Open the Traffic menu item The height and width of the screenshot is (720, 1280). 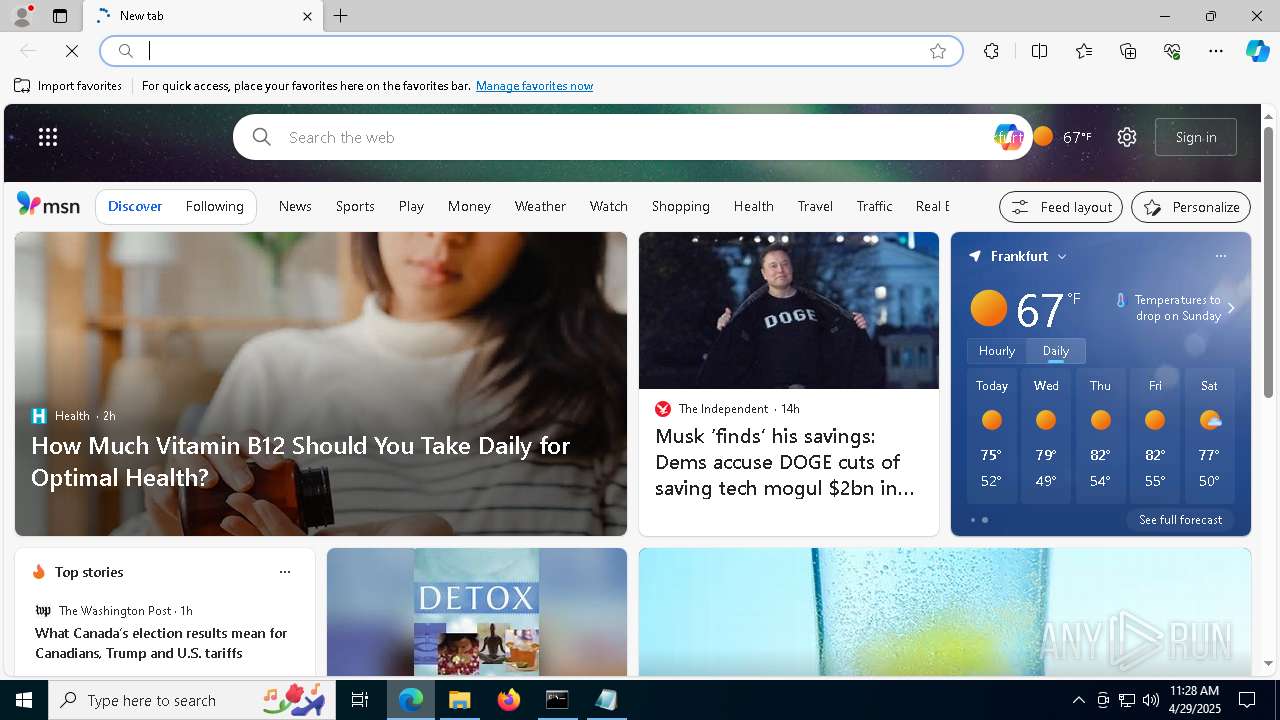[874, 206]
